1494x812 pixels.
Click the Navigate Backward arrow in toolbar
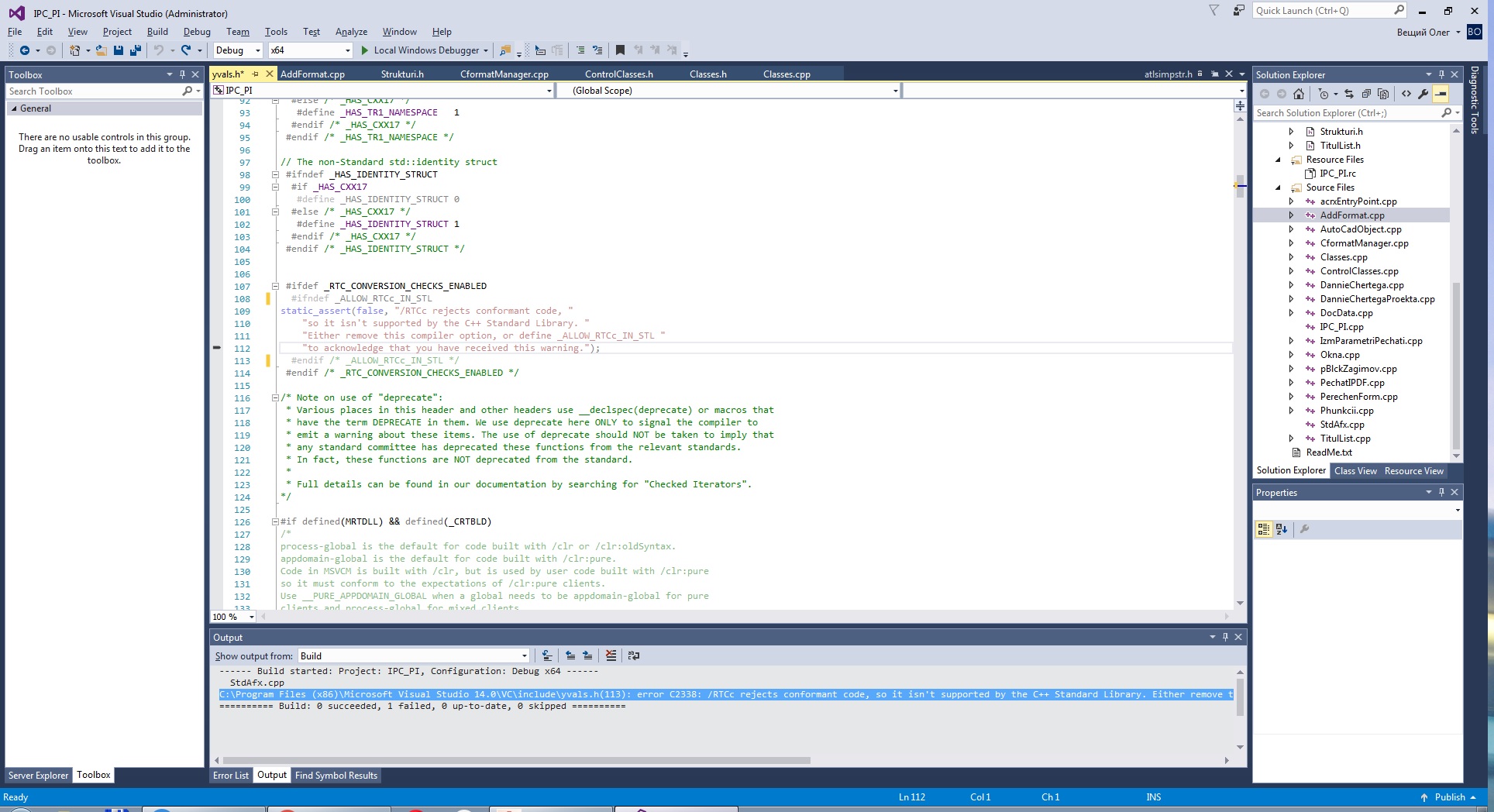point(25,50)
